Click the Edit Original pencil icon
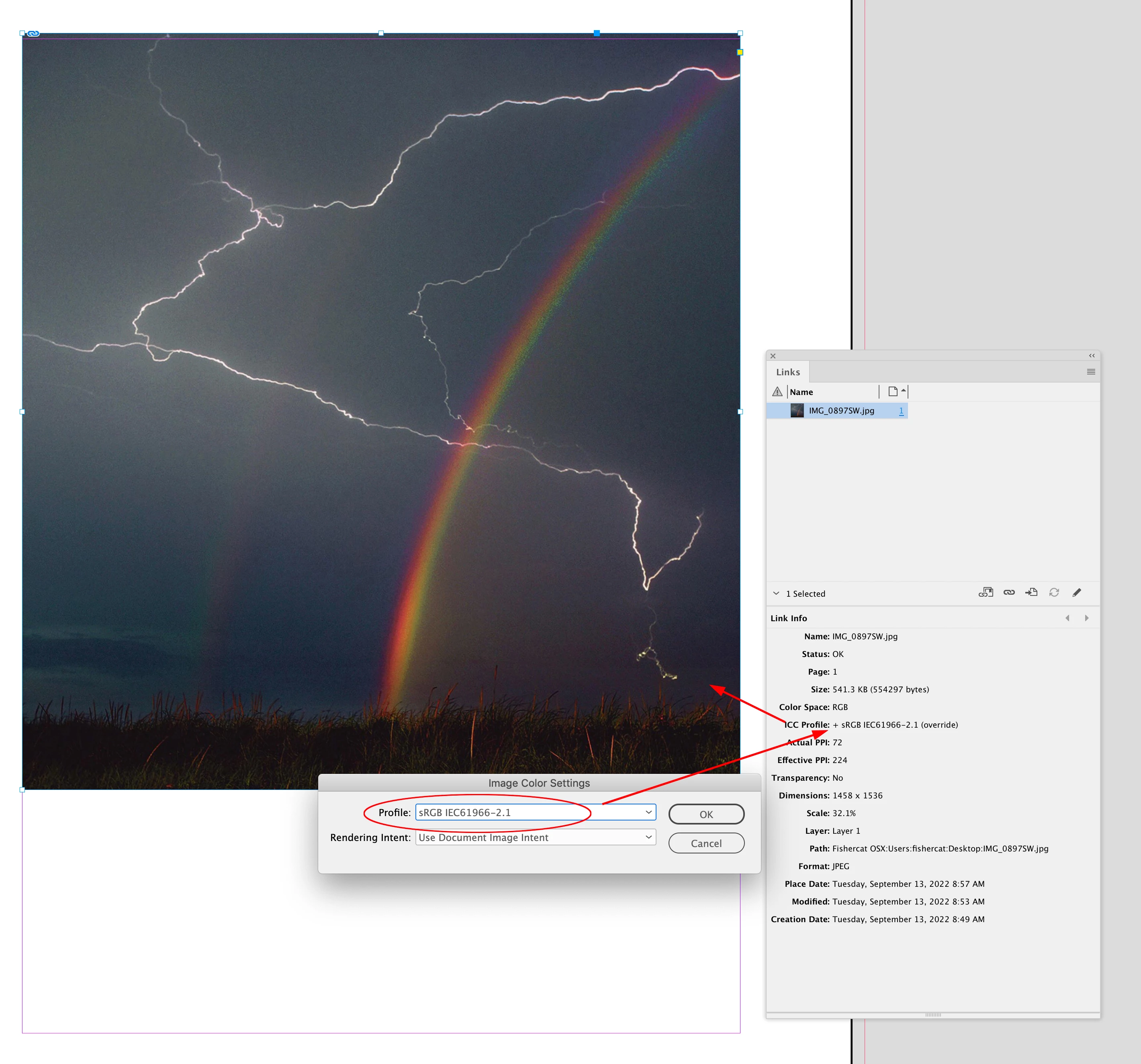This screenshot has width=1141, height=1064. click(x=1077, y=592)
